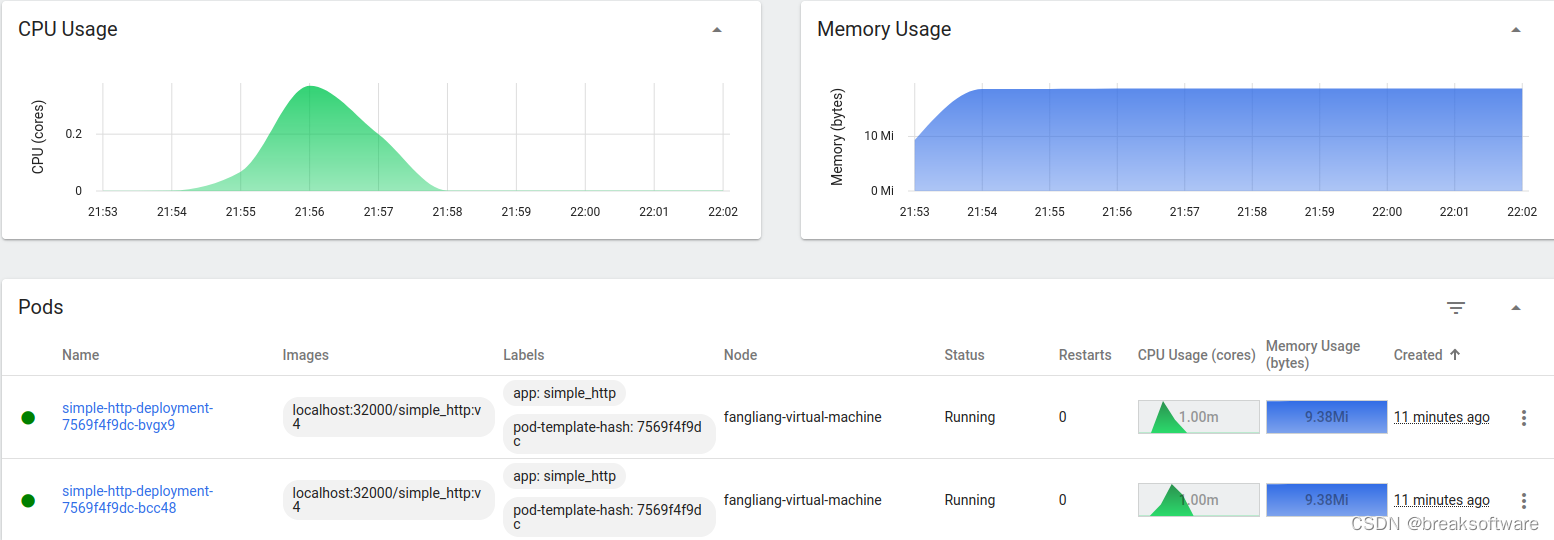Click Memory Usage (bytes) column header
Screen dimensions: 1554x540
(x=1313, y=354)
